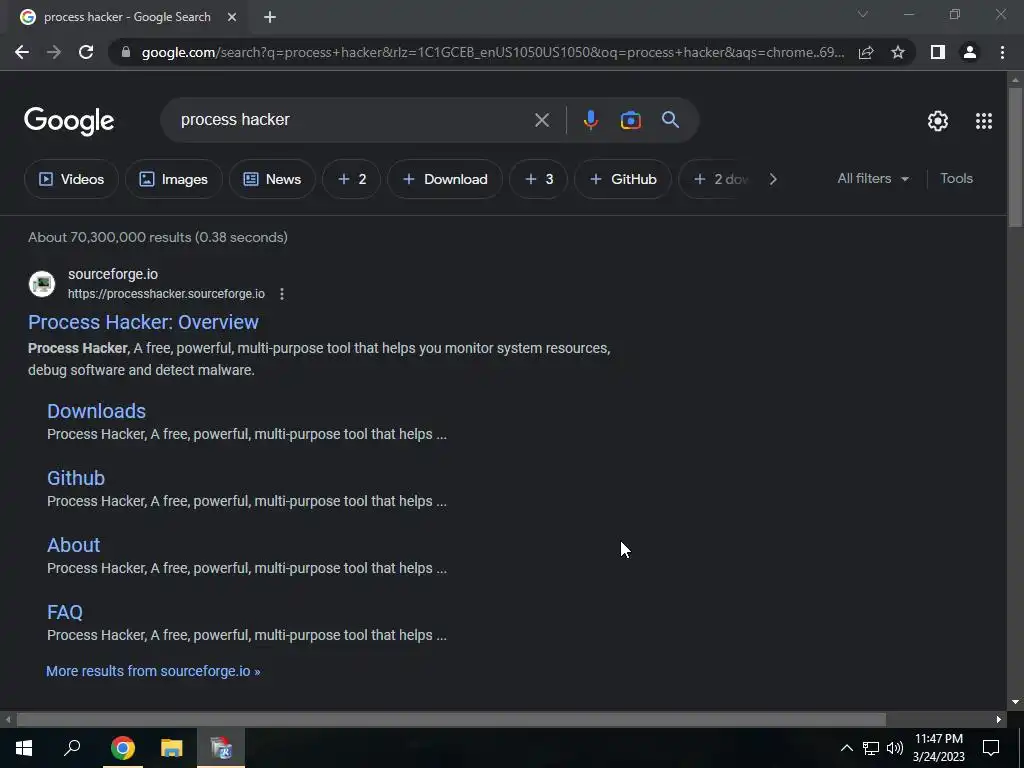The image size is (1024, 768).
Task: Show hidden system tray icons
Action: tap(846, 748)
